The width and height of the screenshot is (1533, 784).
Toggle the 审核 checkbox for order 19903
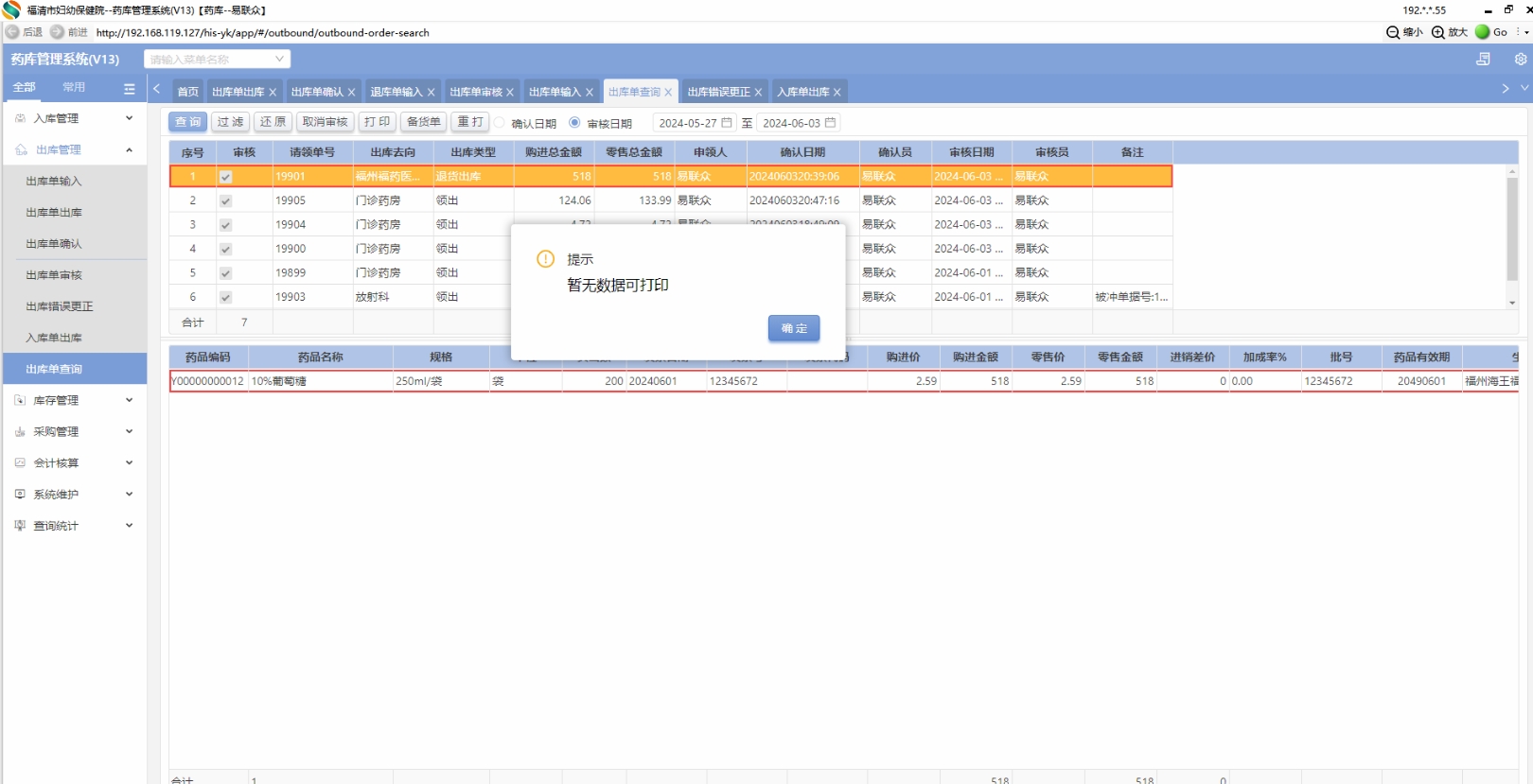pos(225,297)
